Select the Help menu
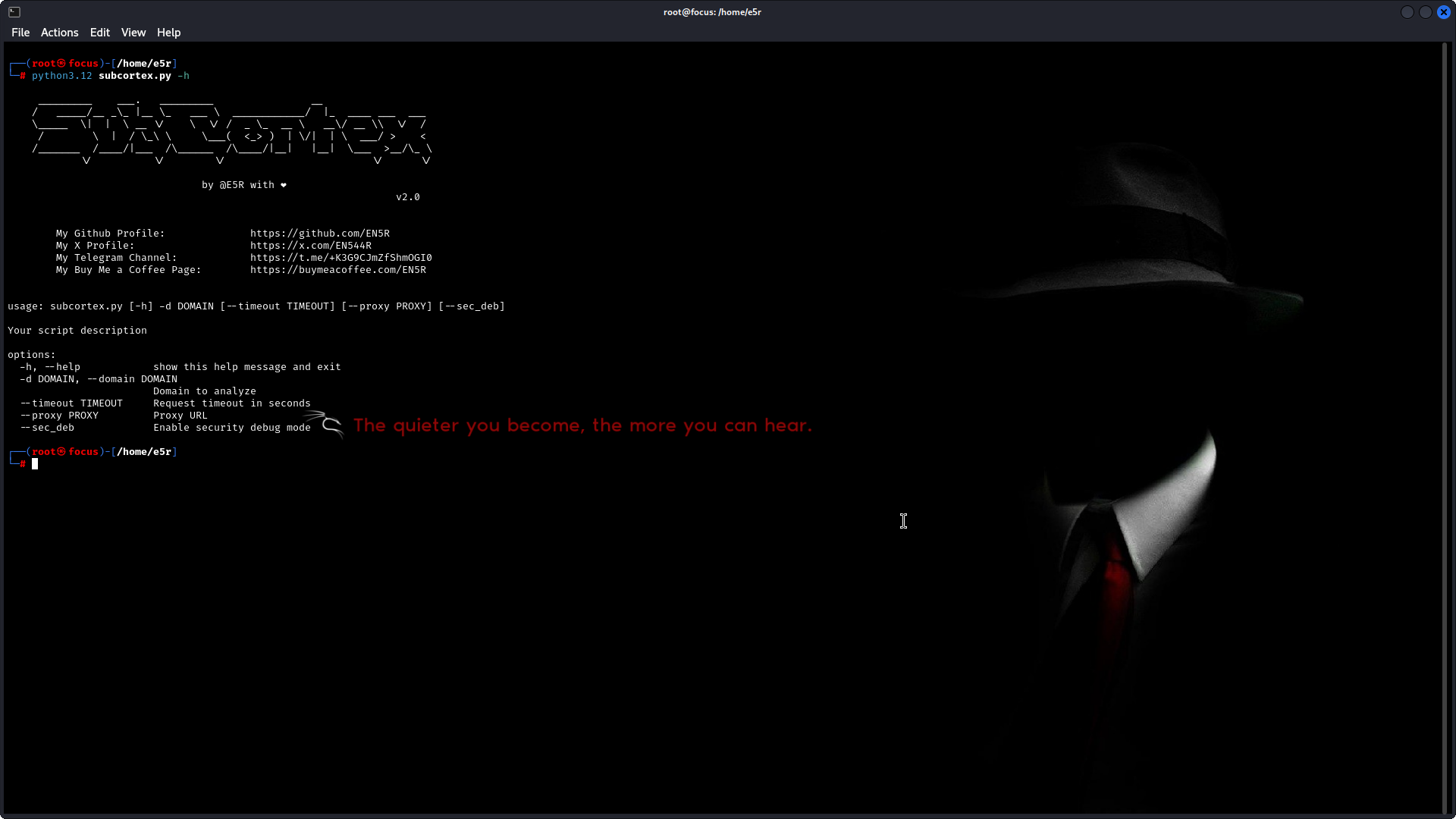Image resolution: width=1456 pixels, height=819 pixels. point(168,32)
